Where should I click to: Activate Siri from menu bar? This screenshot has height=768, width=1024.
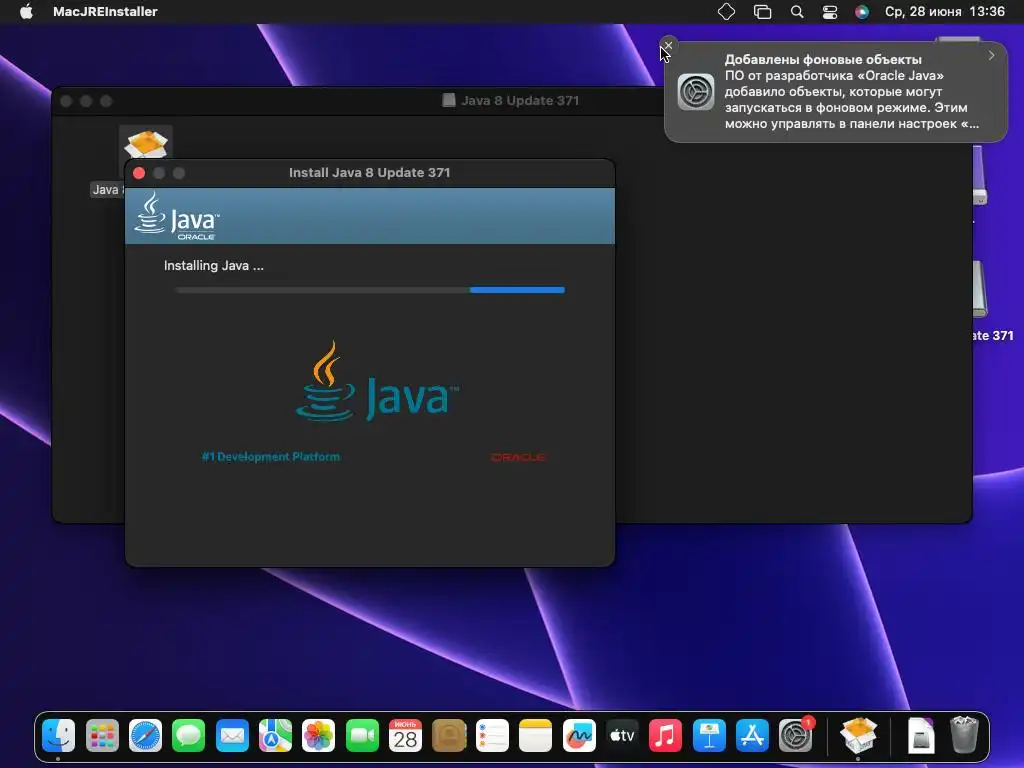[862, 12]
